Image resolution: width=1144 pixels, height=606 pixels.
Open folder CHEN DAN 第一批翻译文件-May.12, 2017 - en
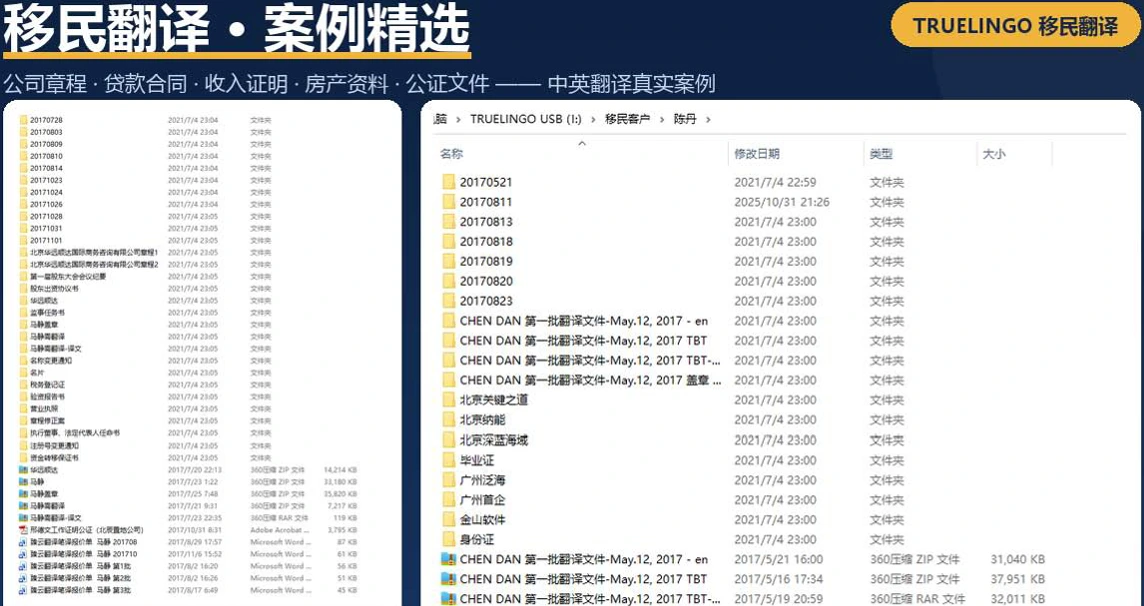click(x=584, y=321)
